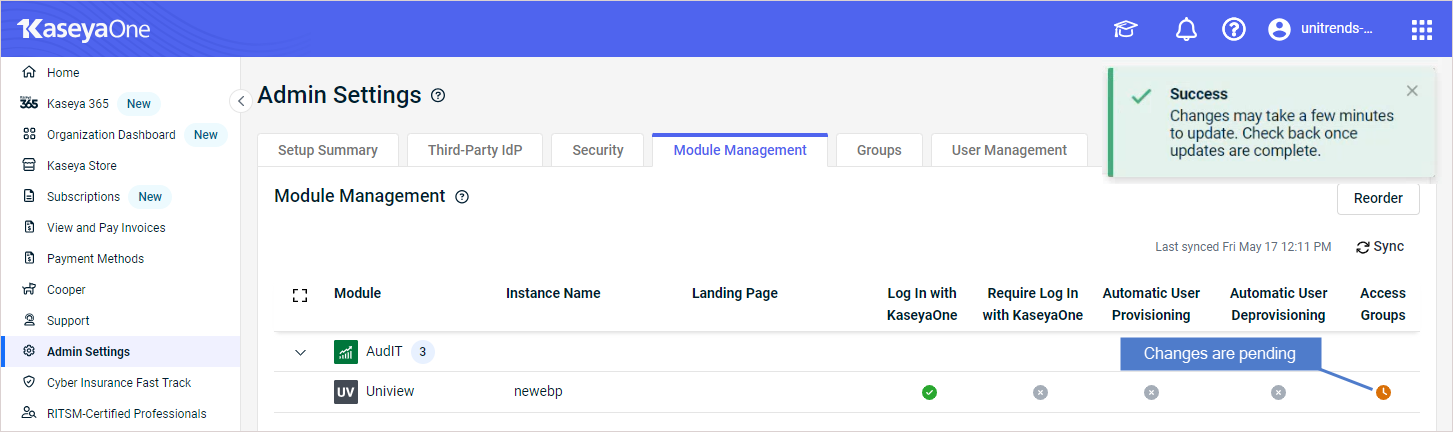Viewport: 1453px width, 432px height.
Task: Open the graduation cap training icon
Action: click(x=1126, y=30)
